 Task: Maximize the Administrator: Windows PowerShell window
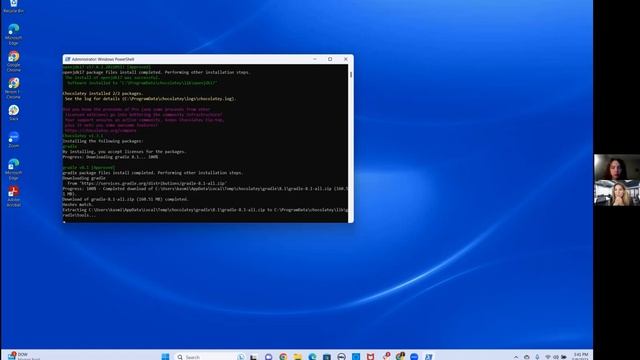point(330,59)
